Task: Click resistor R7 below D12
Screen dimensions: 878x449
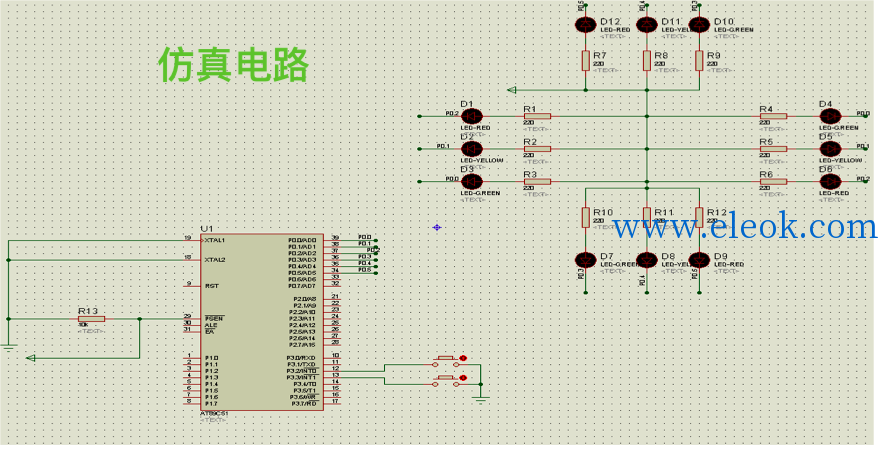Action: (x=586, y=60)
